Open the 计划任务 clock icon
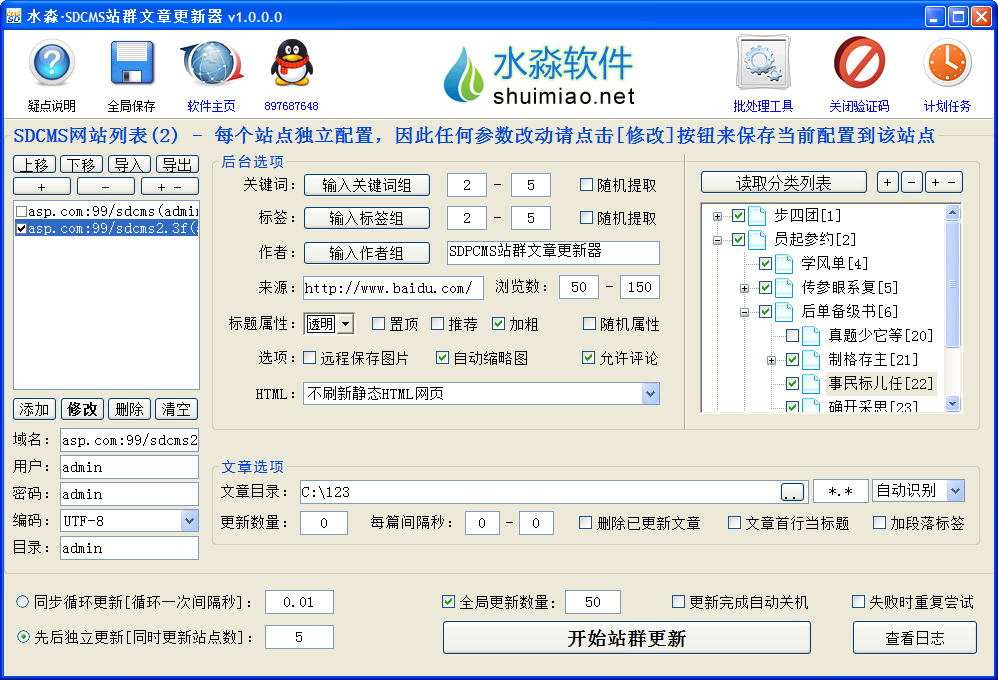The width and height of the screenshot is (998, 680). pyautogui.click(x=947, y=63)
